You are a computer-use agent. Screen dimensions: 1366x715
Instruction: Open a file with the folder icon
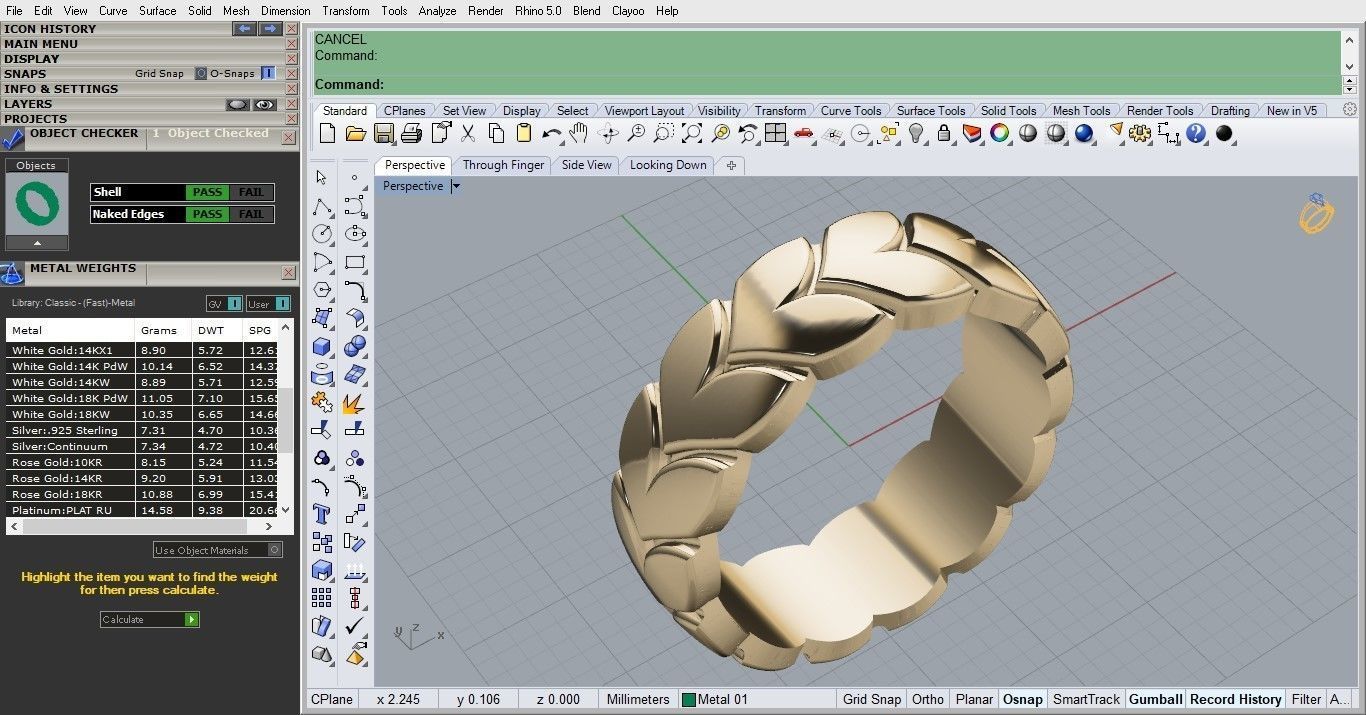tap(355, 133)
